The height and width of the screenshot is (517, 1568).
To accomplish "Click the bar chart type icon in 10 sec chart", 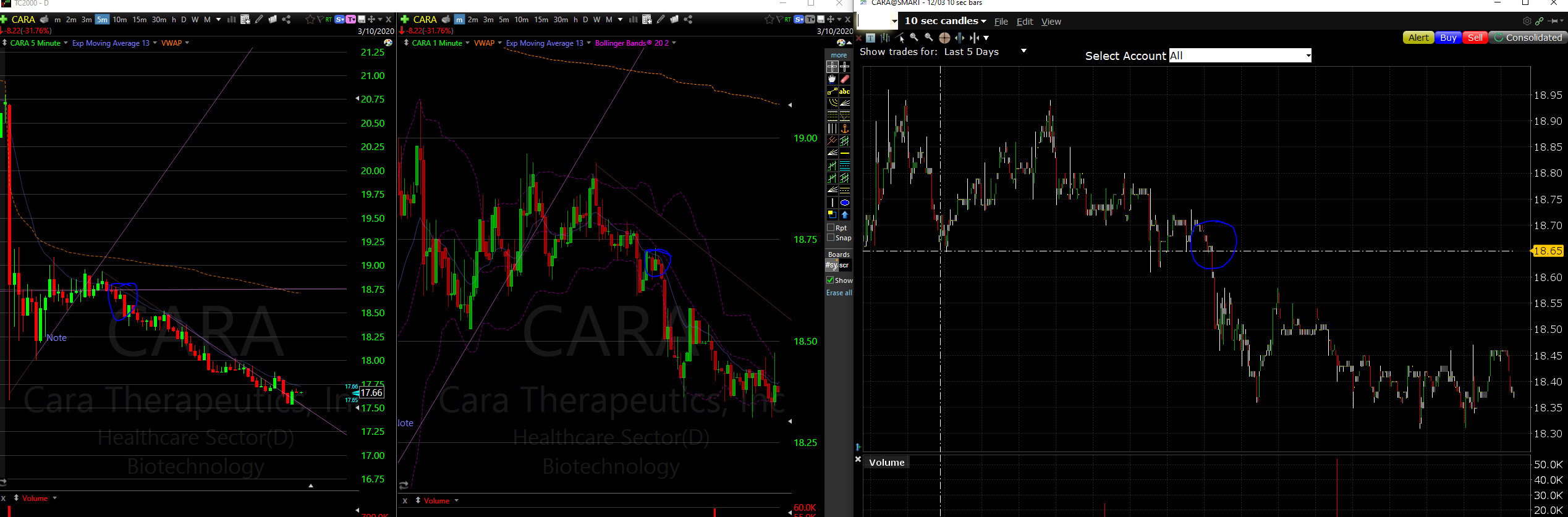I will (885, 38).
